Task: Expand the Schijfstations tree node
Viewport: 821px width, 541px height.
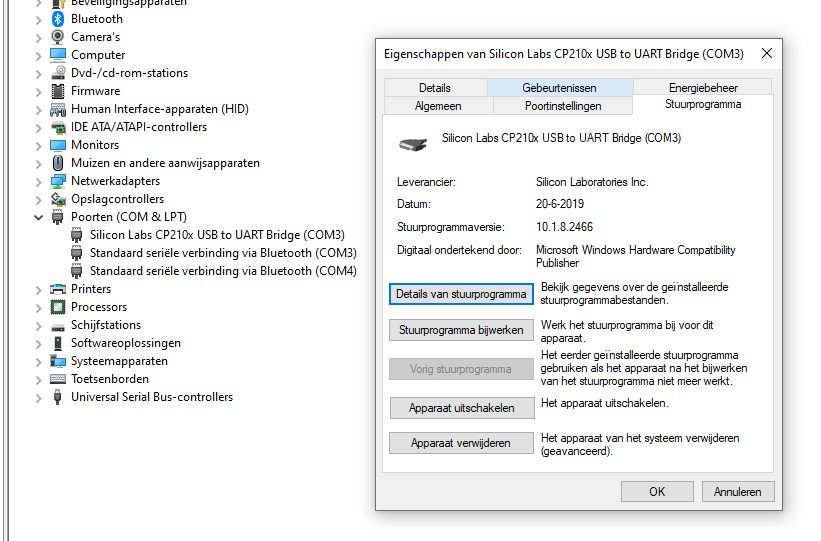Action: (39, 325)
